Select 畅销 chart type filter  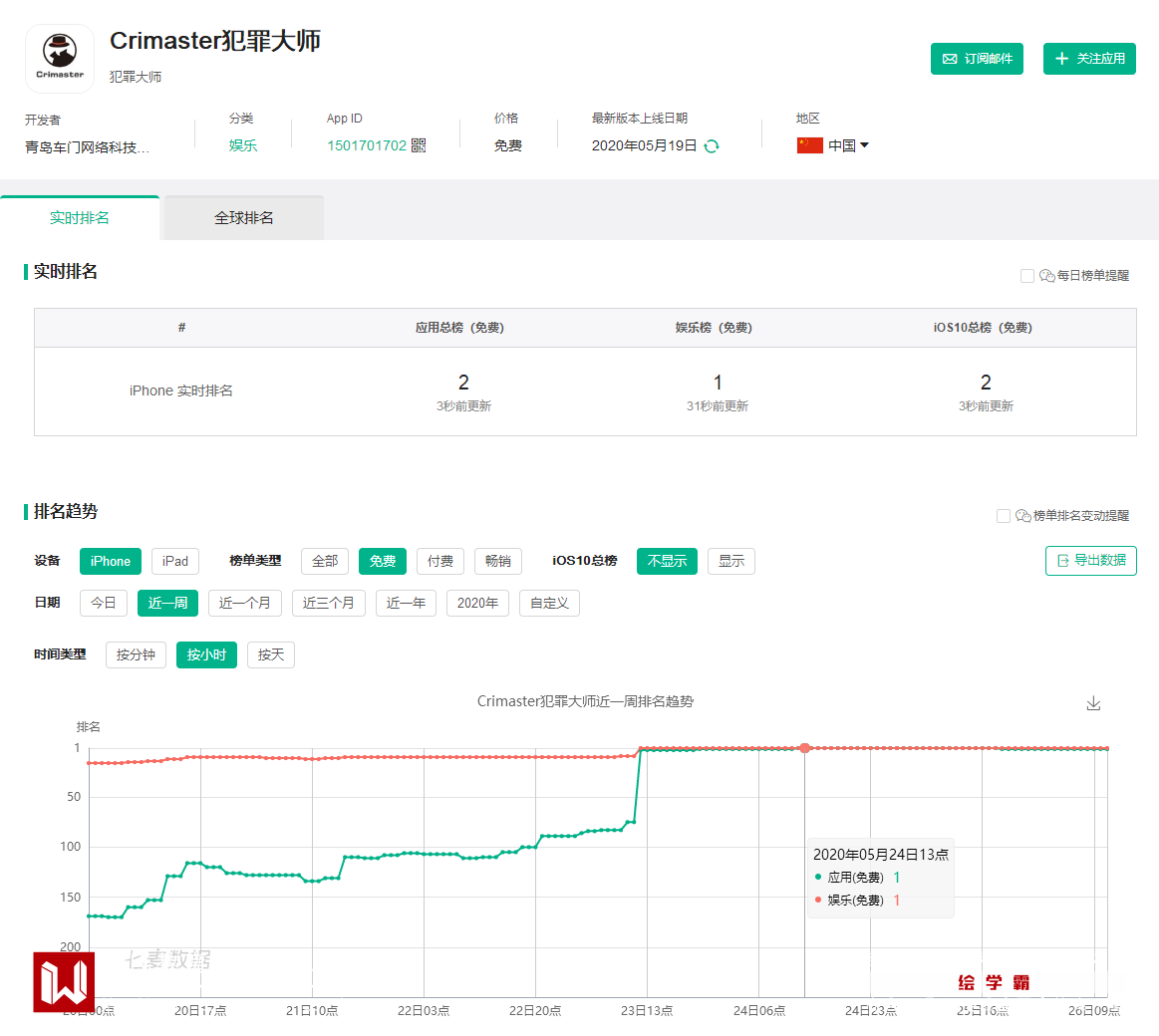(498, 561)
